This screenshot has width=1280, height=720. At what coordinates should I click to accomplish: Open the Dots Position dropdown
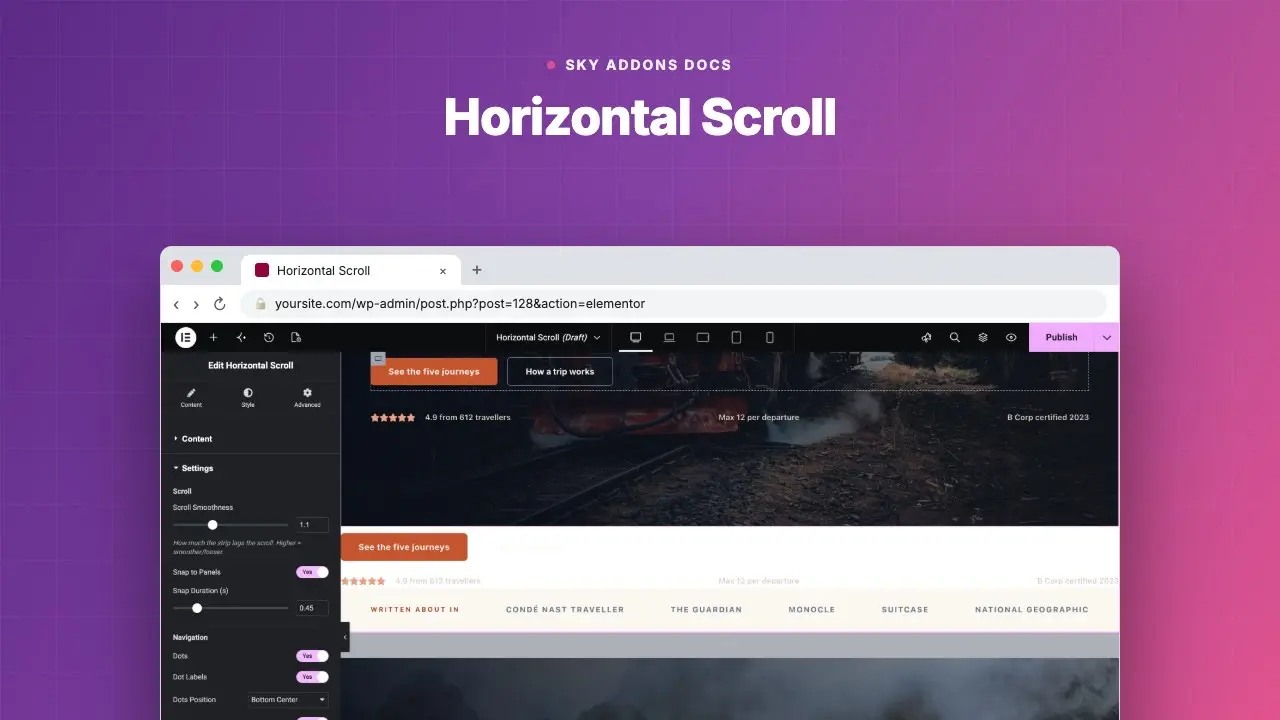point(288,700)
